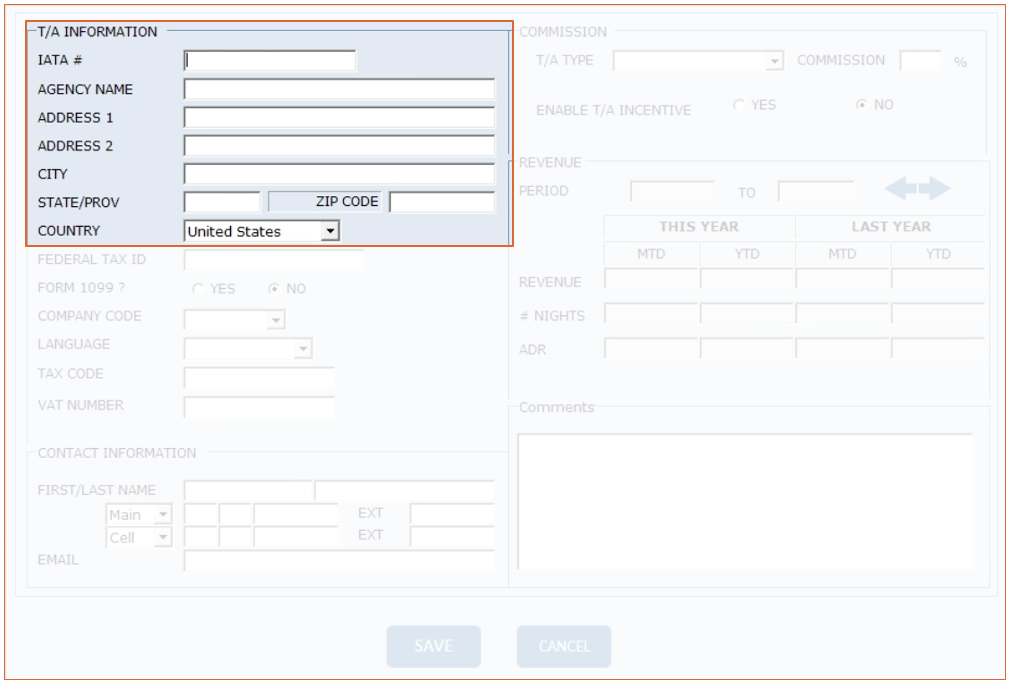
Task: Click inside the Comments text area
Action: tap(744, 500)
